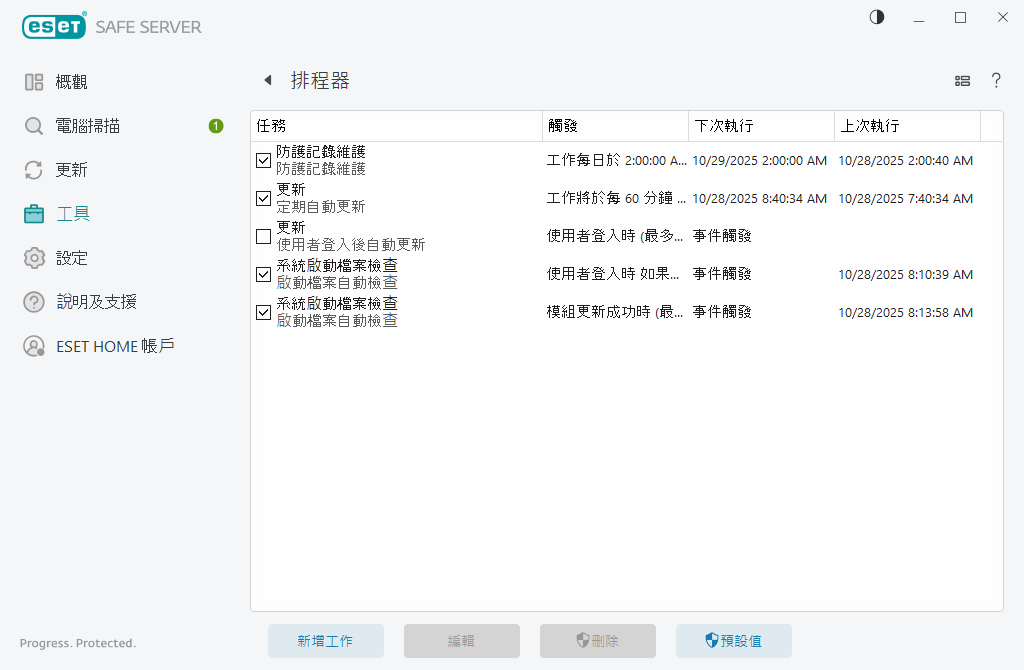Image resolution: width=1024 pixels, height=670 pixels.
Task: Open ESET HOME account (帳戶) icon
Action: click(34, 346)
